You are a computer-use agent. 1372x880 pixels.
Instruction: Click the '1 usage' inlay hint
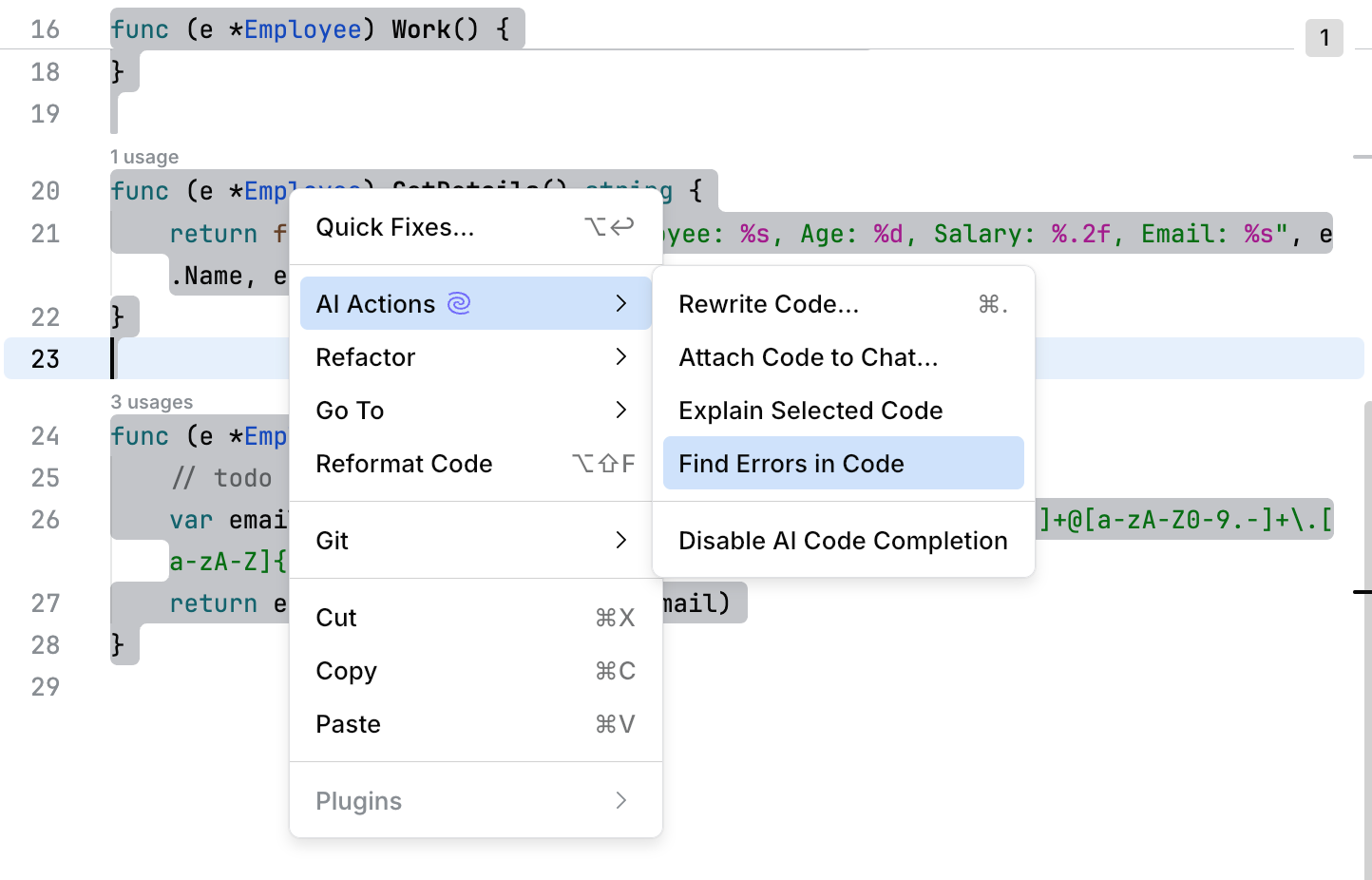point(144,157)
